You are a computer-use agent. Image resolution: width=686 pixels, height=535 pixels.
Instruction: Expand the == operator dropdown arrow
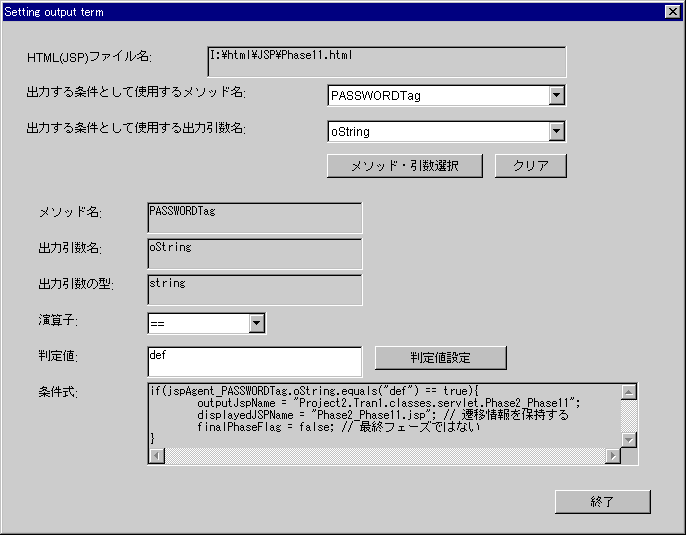coord(256,323)
